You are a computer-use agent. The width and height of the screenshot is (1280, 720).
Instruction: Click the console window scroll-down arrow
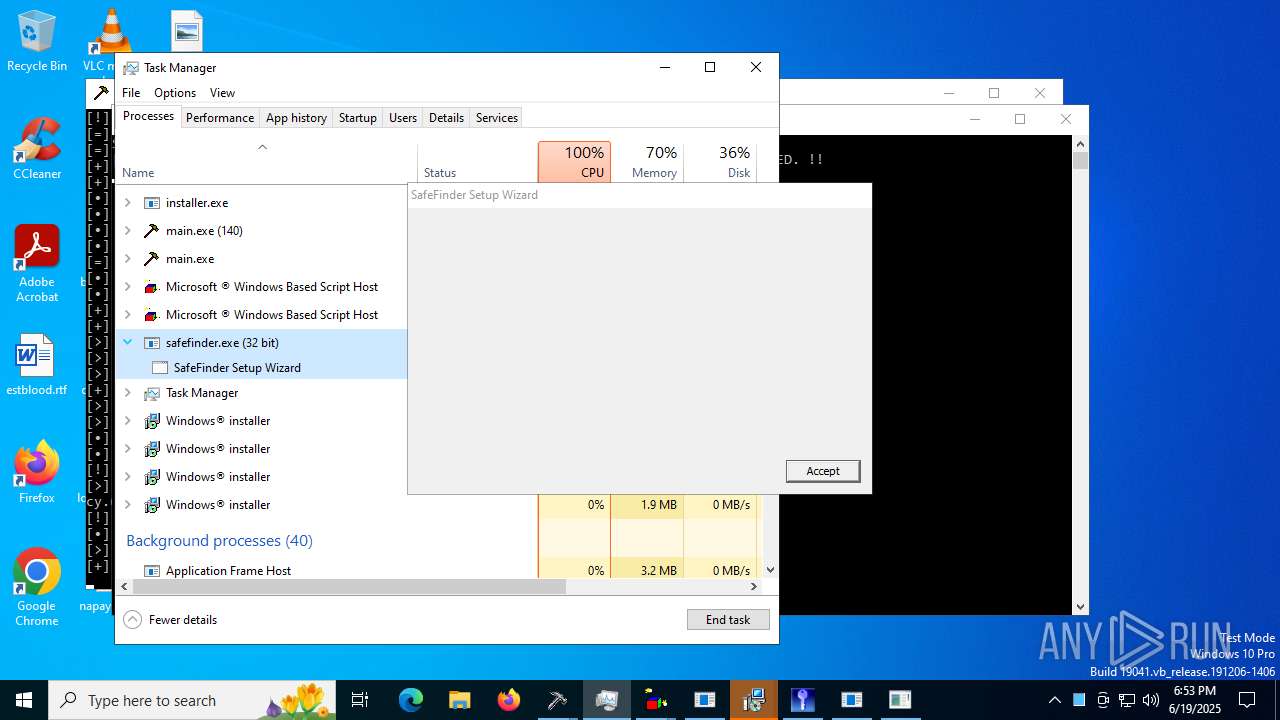pyautogui.click(x=1080, y=607)
